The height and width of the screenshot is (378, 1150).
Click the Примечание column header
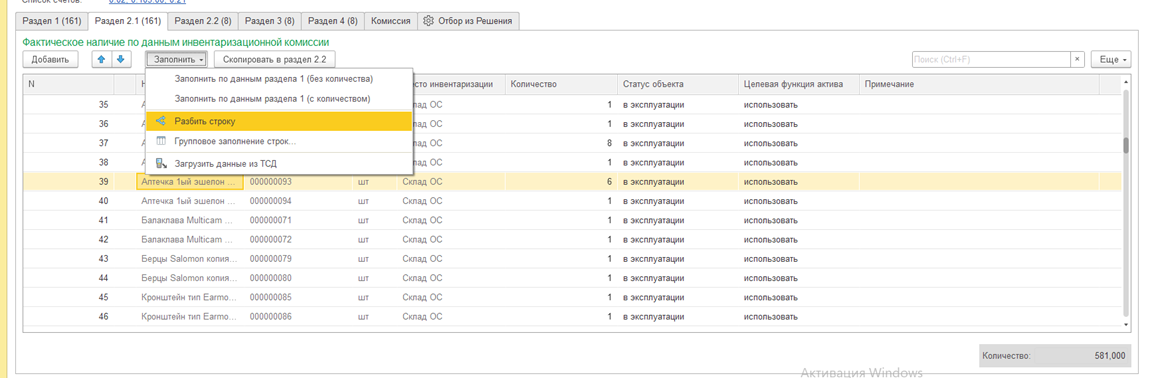[x=979, y=84]
